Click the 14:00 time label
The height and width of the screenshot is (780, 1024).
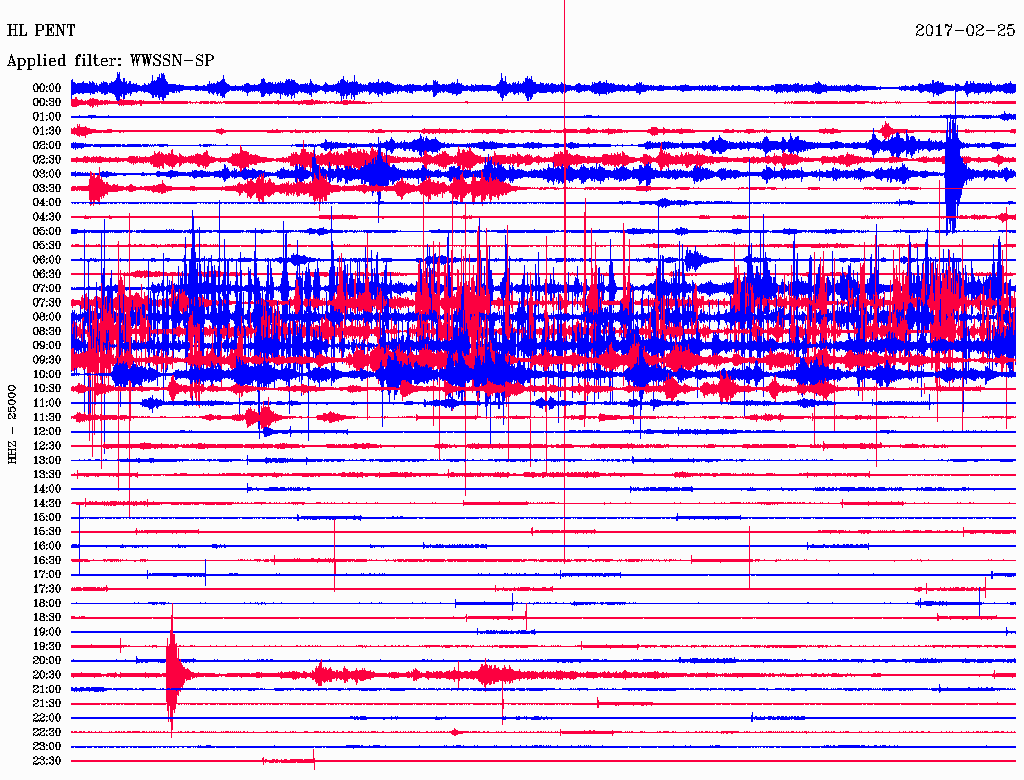click(47, 489)
